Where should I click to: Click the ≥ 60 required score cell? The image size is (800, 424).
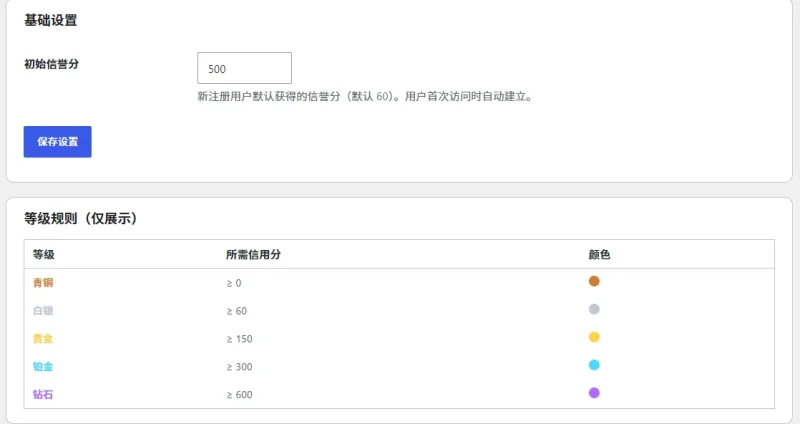pyautogui.click(x=237, y=311)
